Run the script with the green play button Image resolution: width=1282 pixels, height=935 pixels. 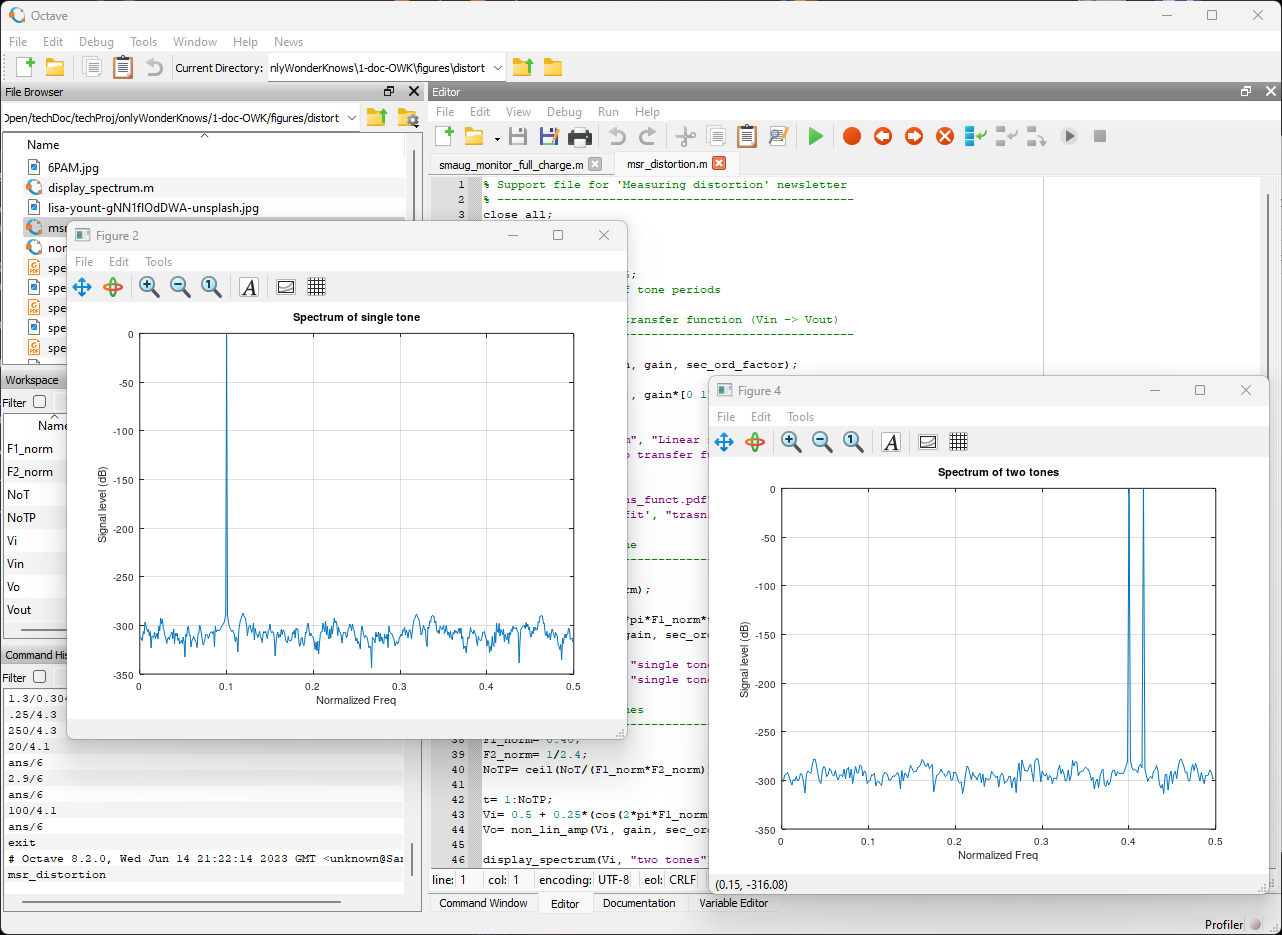816,136
